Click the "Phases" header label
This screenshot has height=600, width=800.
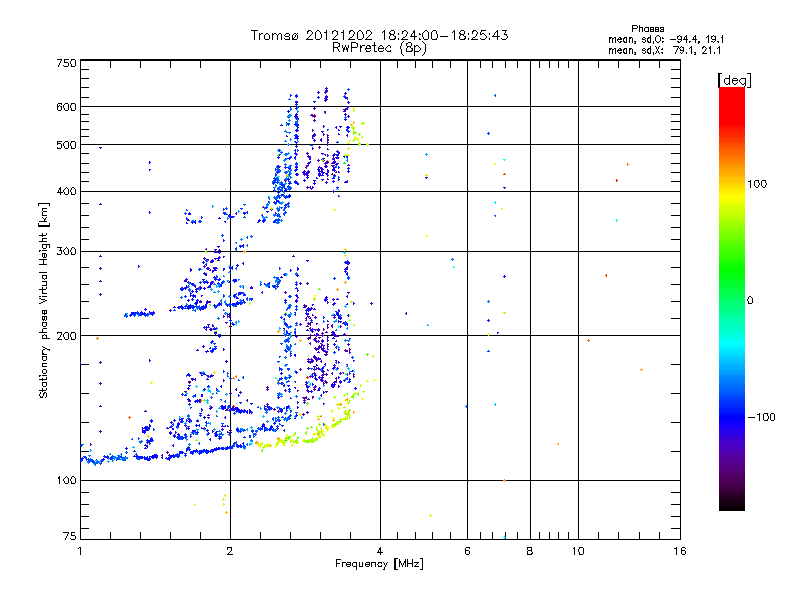tap(647, 29)
